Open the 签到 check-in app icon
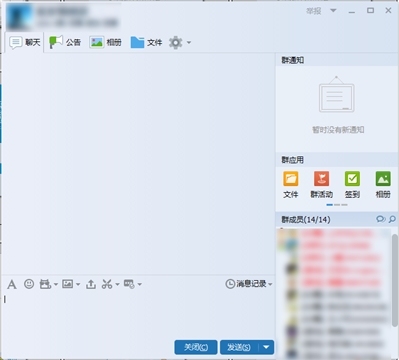The image size is (399, 360). [x=352, y=185]
